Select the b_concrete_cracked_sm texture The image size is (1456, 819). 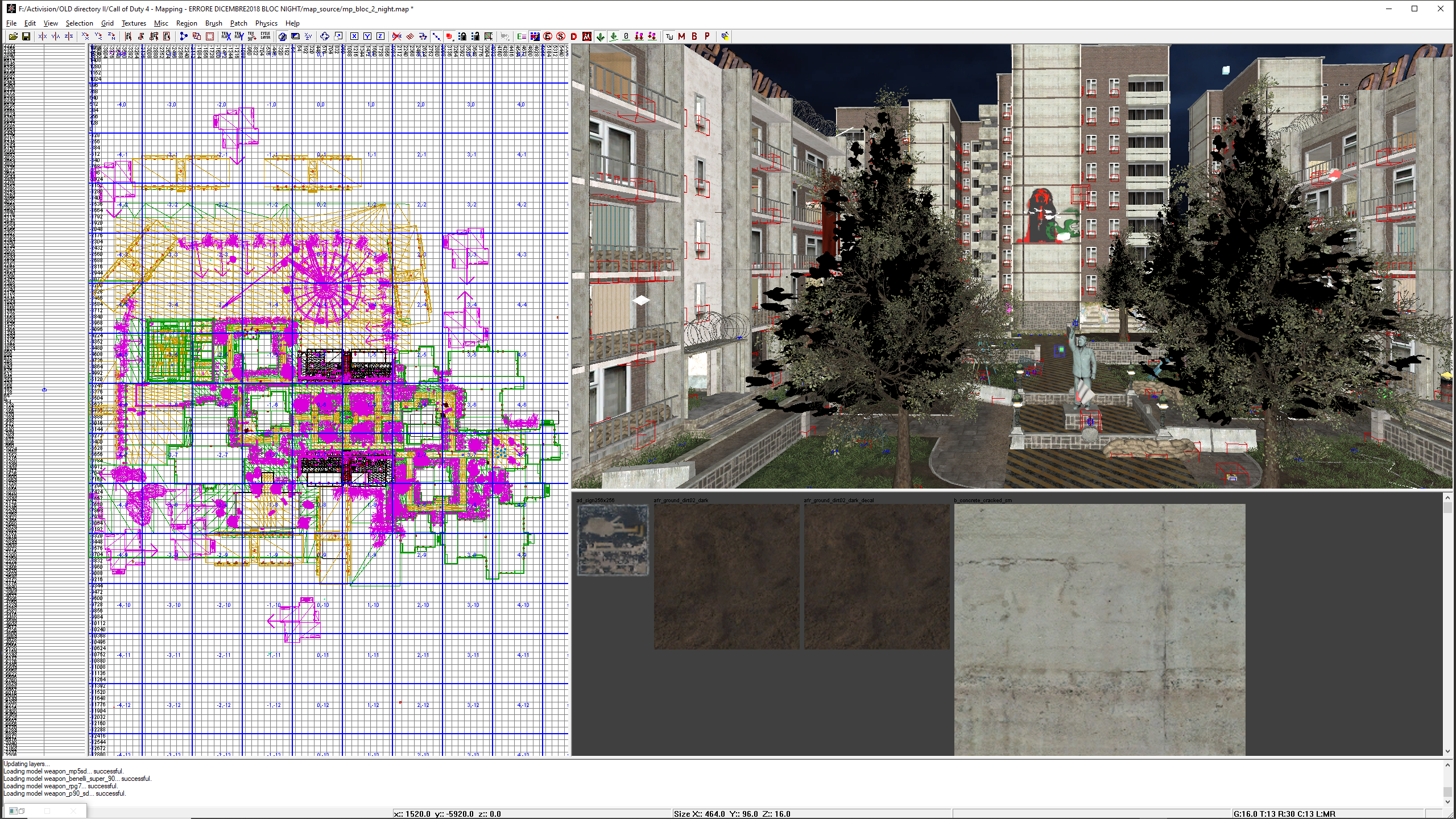tap(1099, 630)
